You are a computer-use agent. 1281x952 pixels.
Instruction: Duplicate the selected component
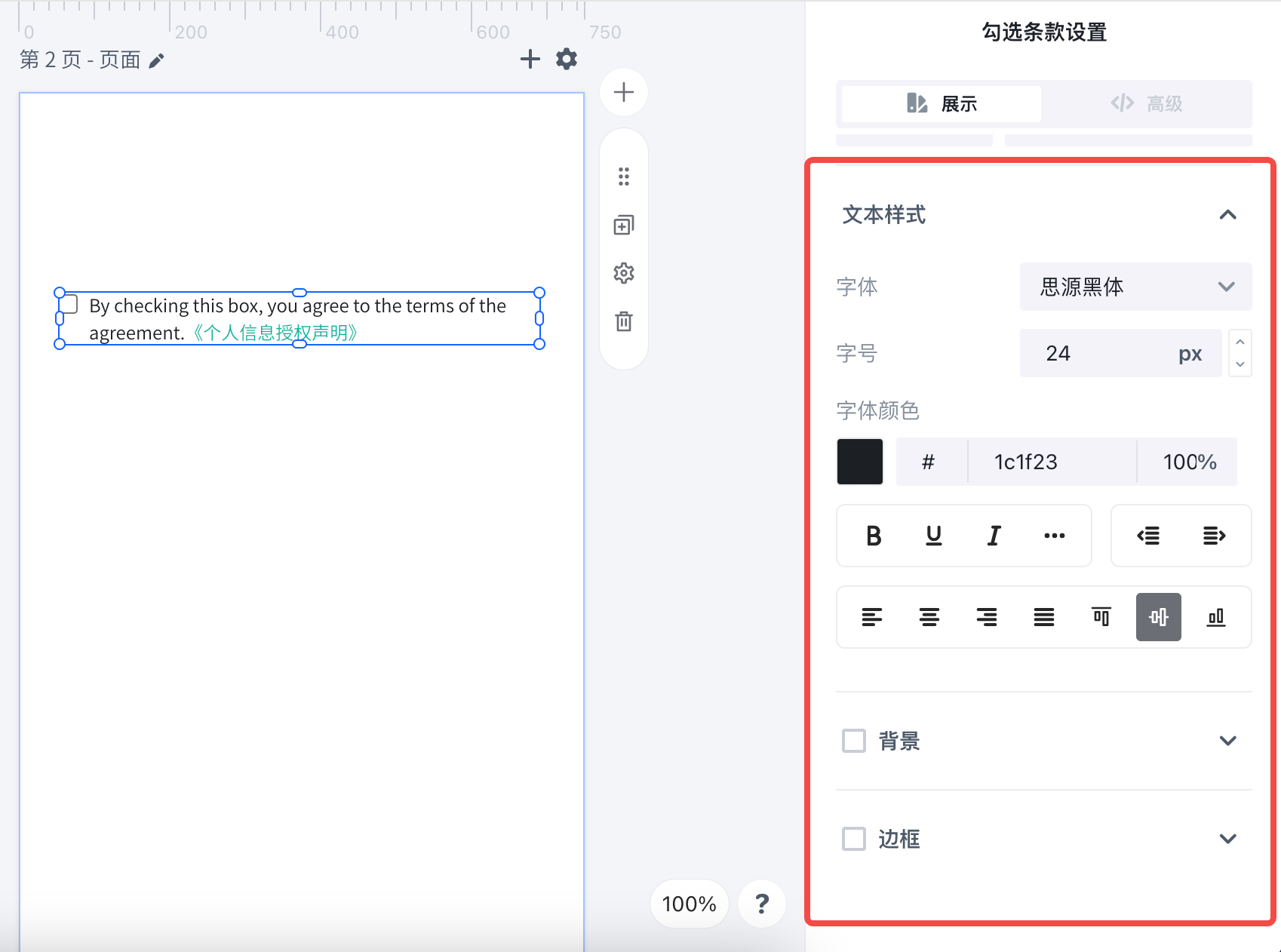pyautogui.click(x=624, y=225)
